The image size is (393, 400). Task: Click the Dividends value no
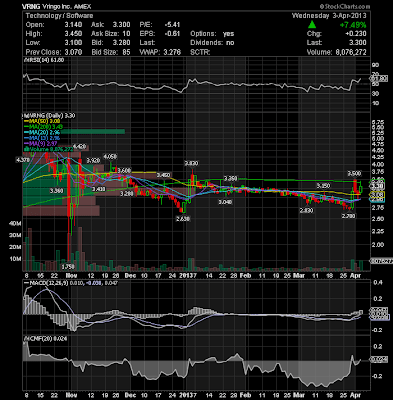pyautogui.click(x=230, y=43)
